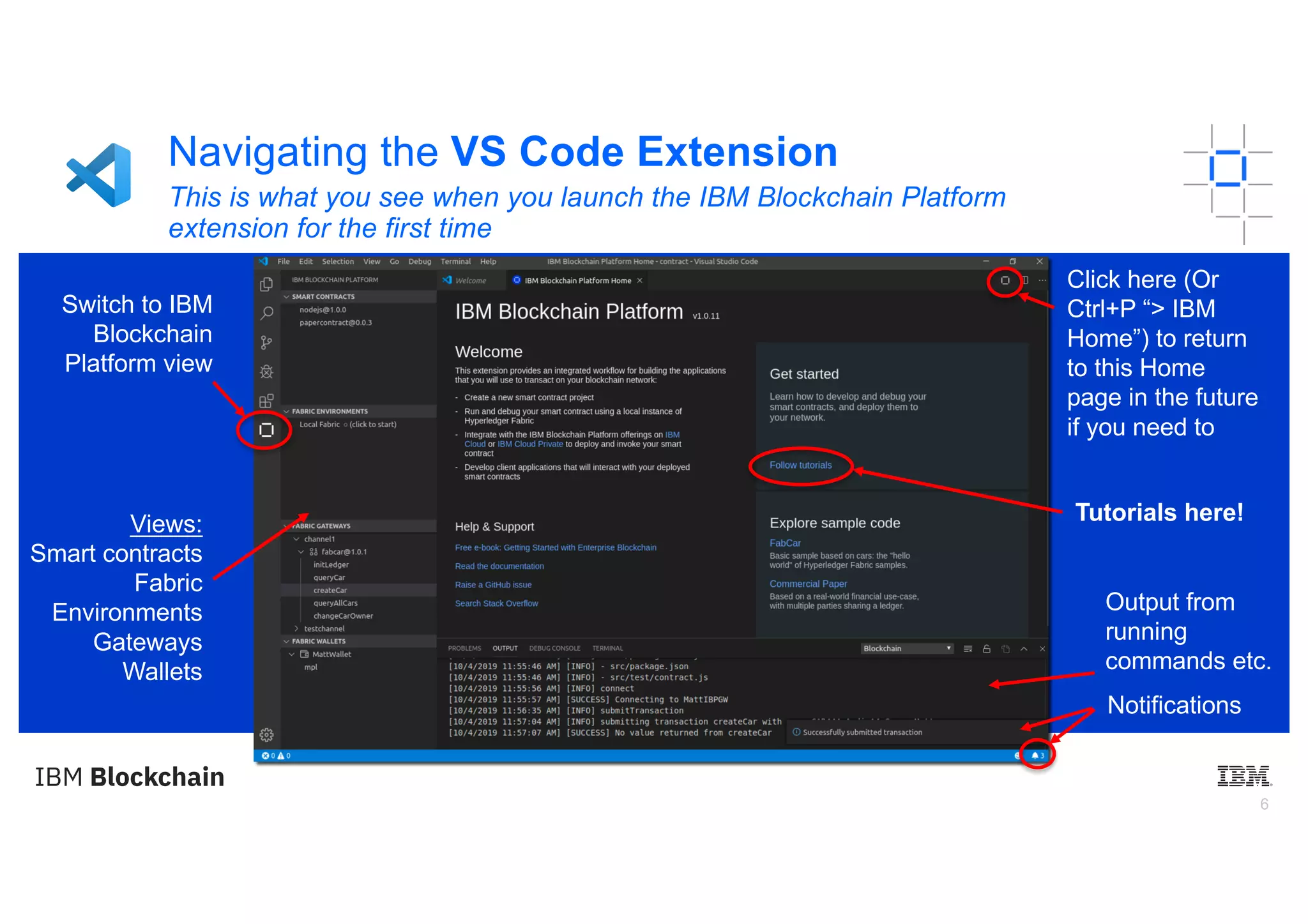Click Read the documentation link
Image resolution: width=1308 pixels, height=924 pixels.
click(499, 566)
